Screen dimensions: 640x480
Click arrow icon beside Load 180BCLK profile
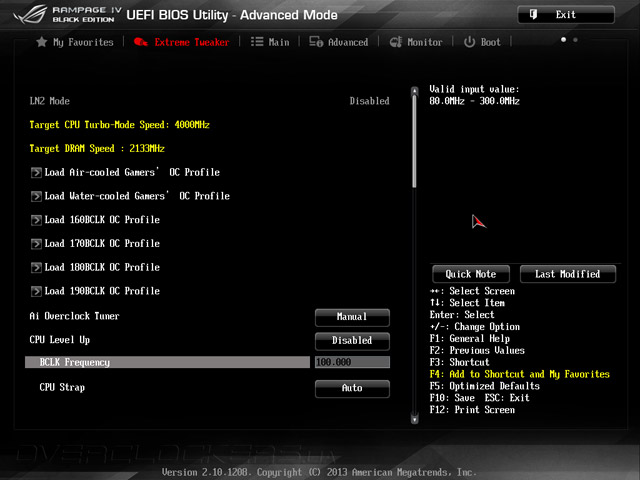36,267
